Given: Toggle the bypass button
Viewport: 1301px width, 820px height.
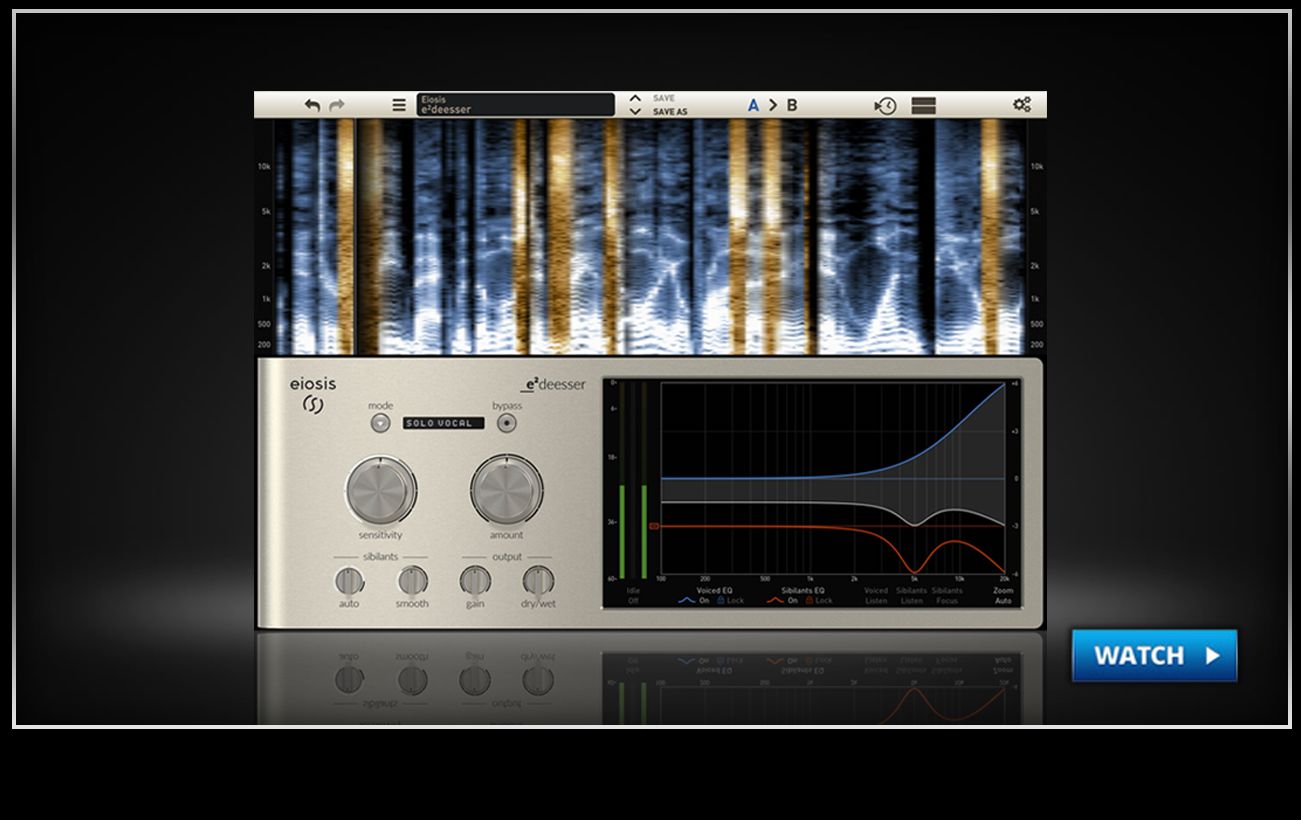Looking at the screenshot, I should tap(508, 424).
